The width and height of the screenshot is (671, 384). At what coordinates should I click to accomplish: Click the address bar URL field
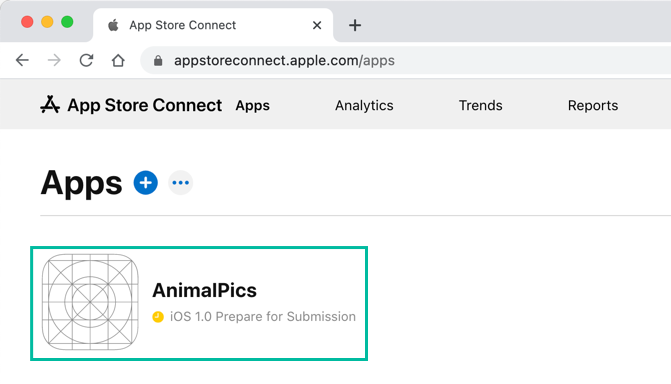coord(406,60)
